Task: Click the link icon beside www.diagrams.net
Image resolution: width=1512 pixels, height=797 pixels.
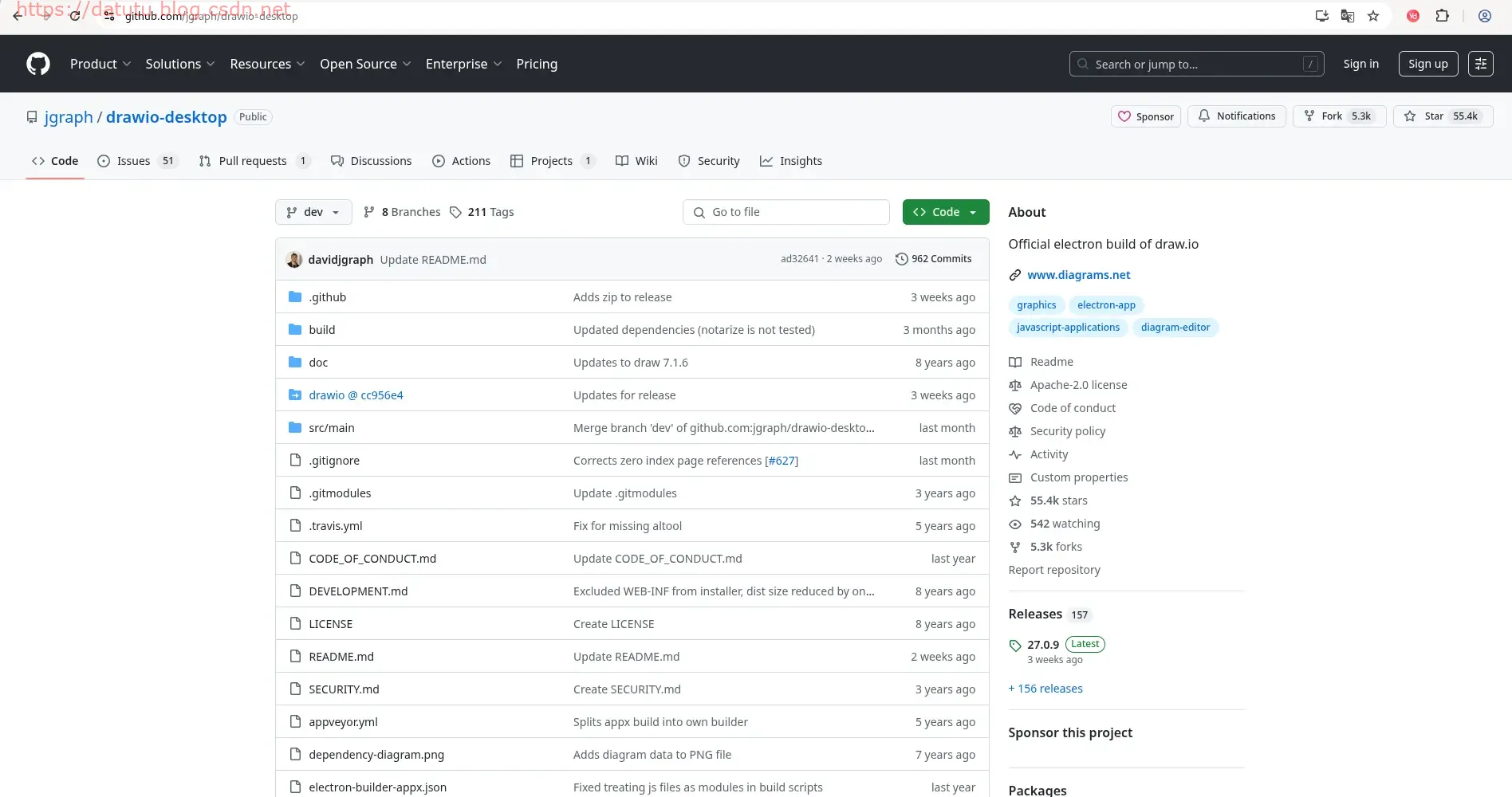Action: [x=1015, y=275]
